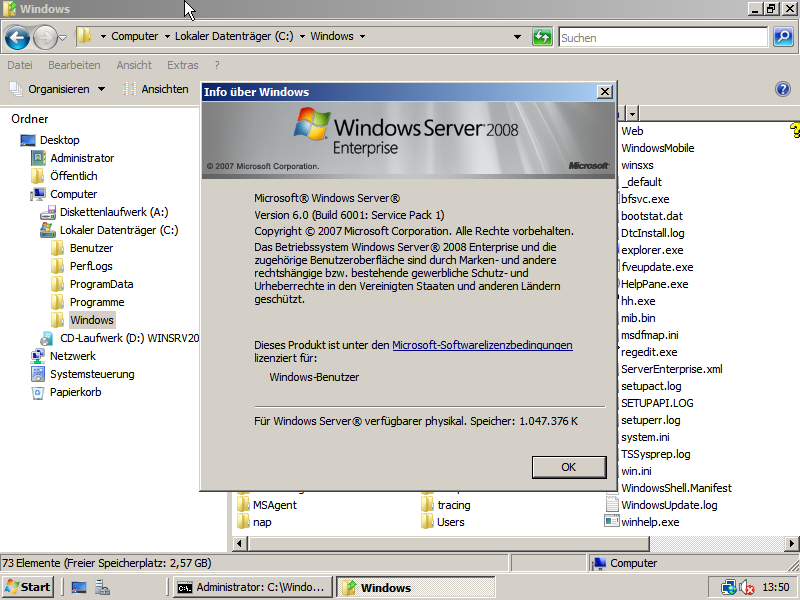Open the Extras menu
Image resolution: width=800 pixels, height=600 pixels.
tap(183, 65)
